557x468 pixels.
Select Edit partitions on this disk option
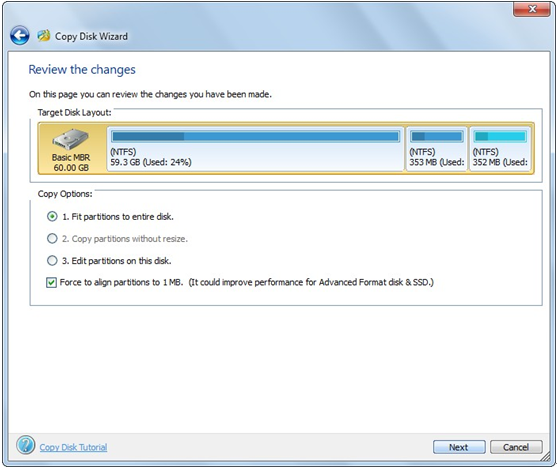click(x=52, y=260)
